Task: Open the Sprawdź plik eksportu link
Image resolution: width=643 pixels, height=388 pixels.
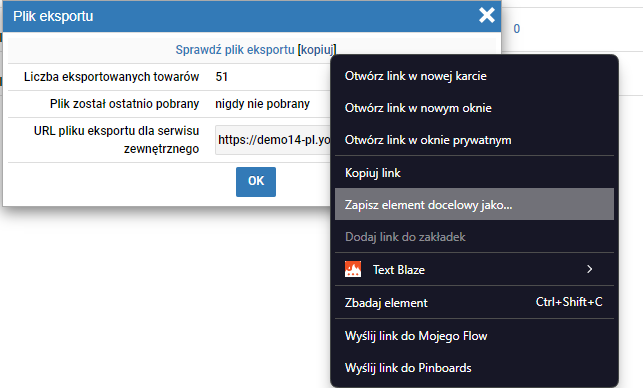Action: 235,50
